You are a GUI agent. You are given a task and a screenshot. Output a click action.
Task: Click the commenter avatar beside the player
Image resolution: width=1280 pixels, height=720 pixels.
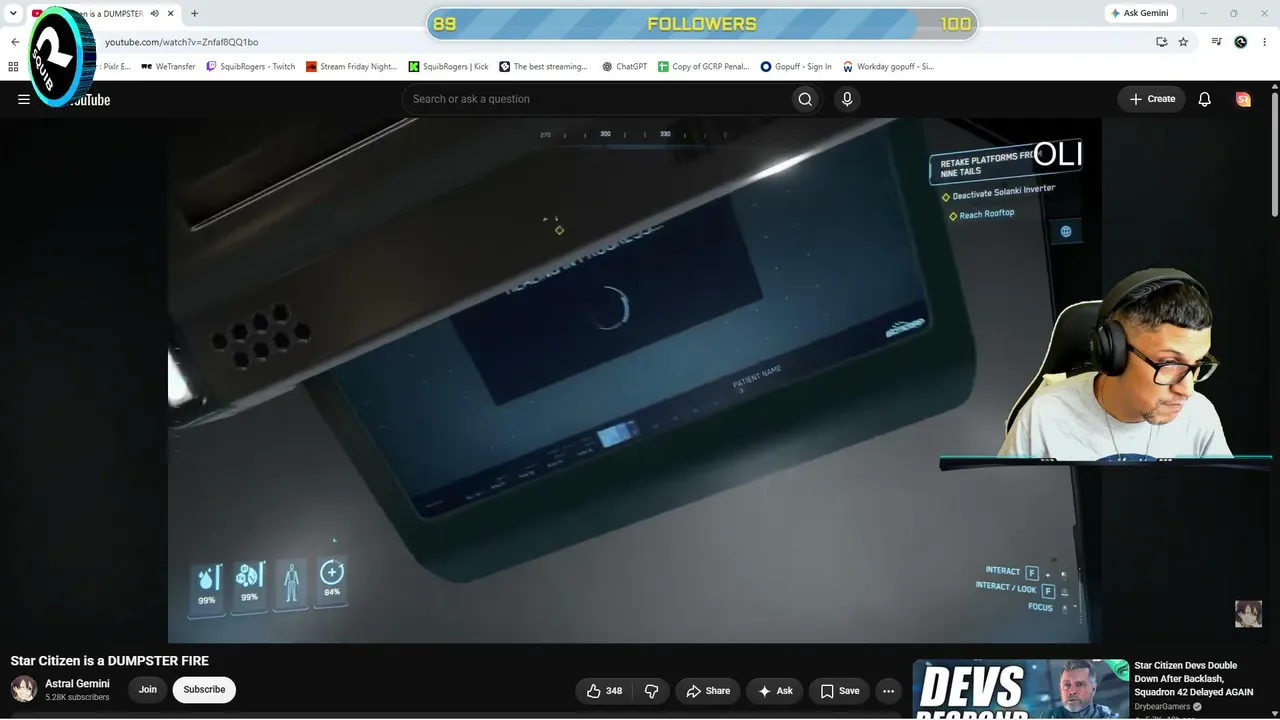click(x=1248, y=614)
